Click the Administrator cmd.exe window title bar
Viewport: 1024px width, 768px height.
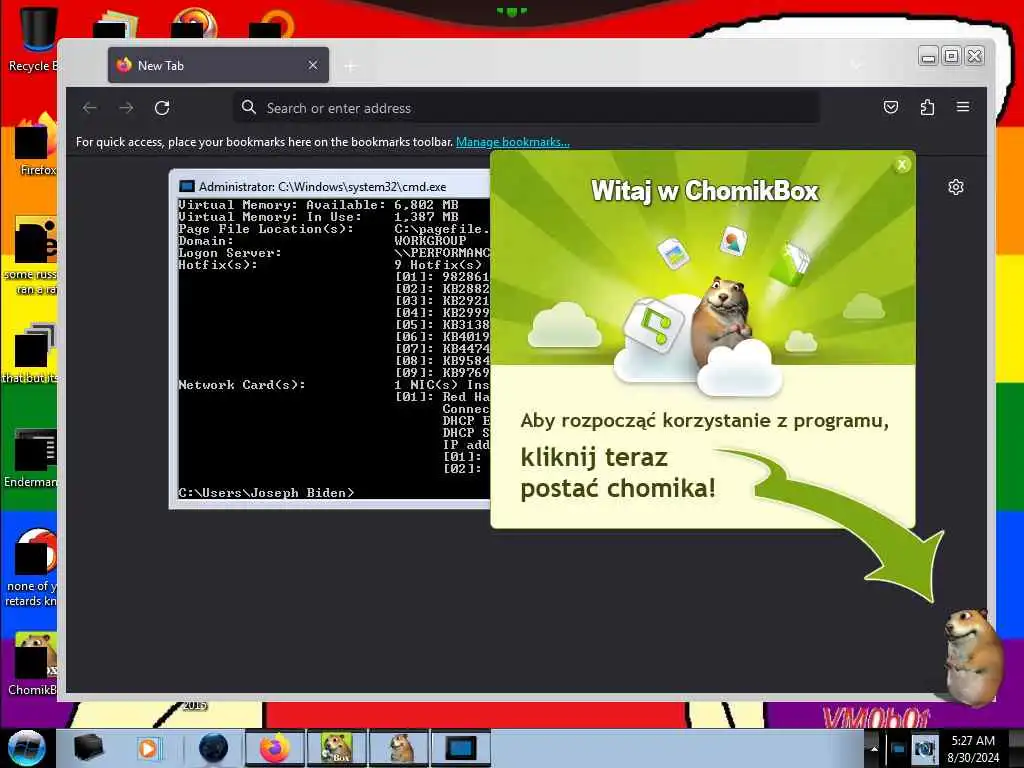[330, 187]
